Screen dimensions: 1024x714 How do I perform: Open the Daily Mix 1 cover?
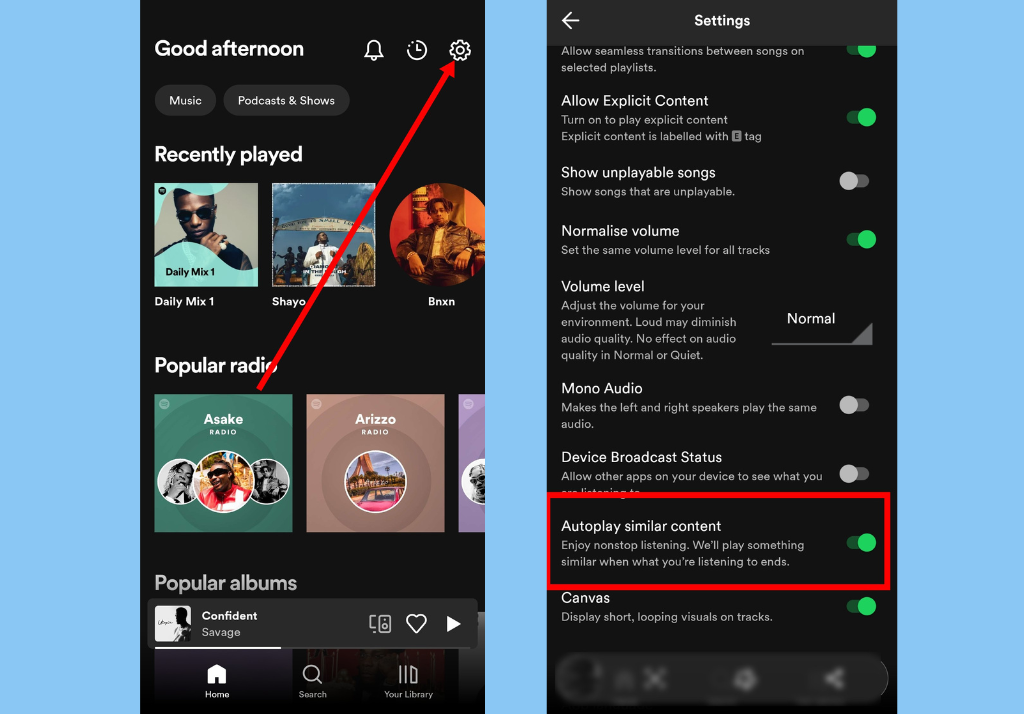click(x=206, y=235)
